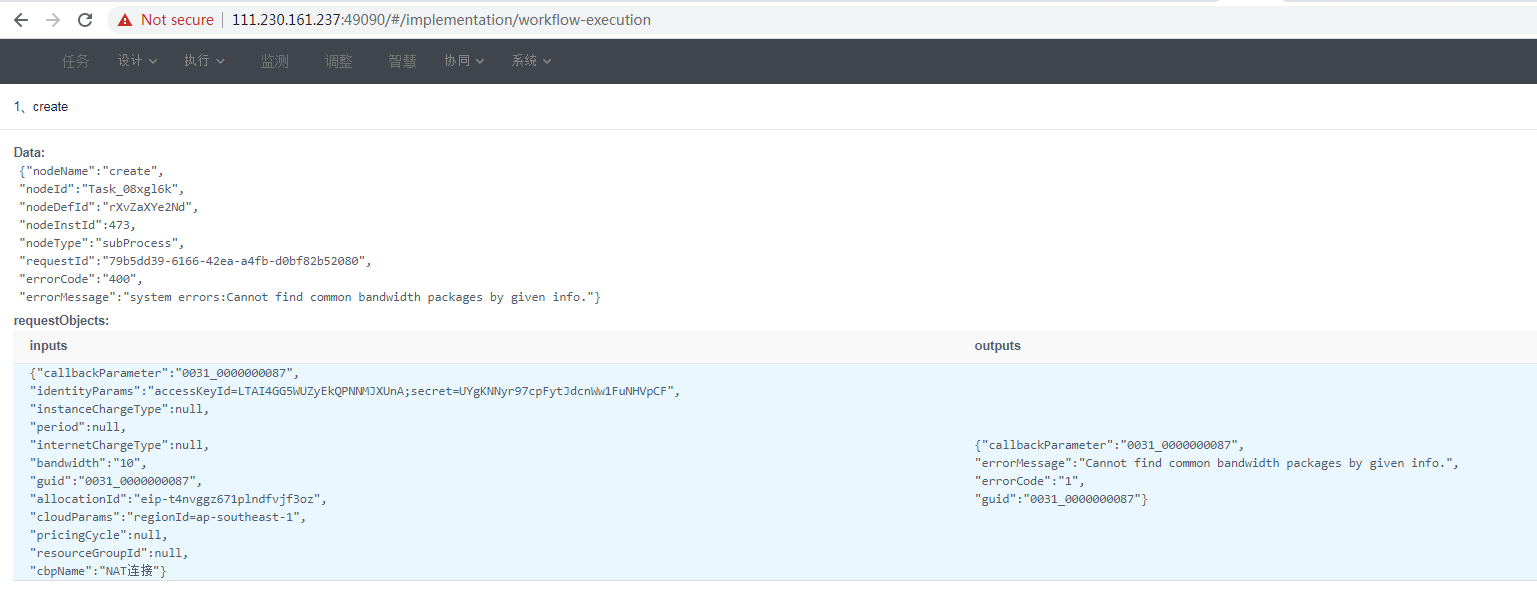The image size is (1537, 595).
Task: Click the 智慧 menu item
Action: point(402,61)
